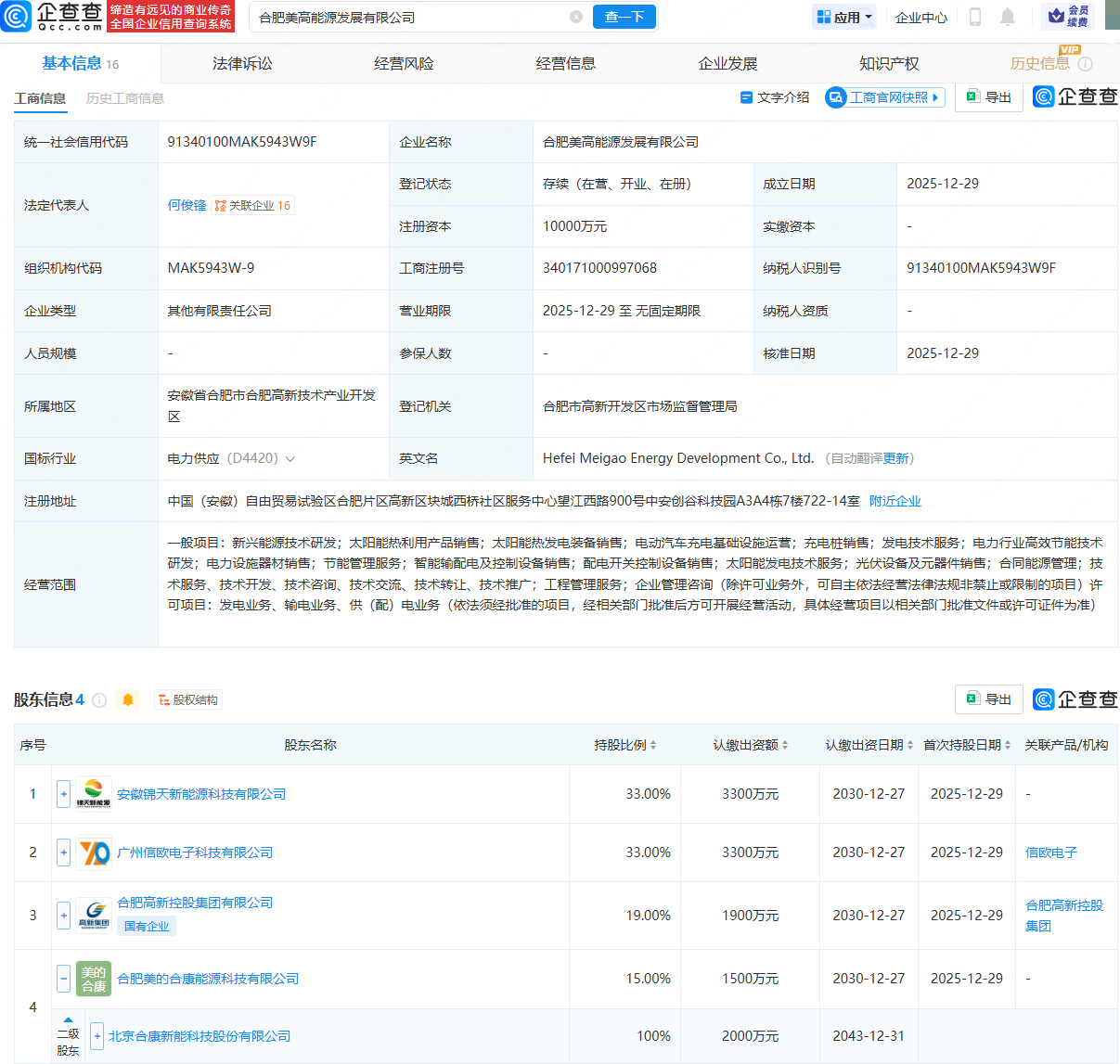Click the mobile app icon in top bar
This screenshot has width=1120, height=1064.
[x=975, y=17]
